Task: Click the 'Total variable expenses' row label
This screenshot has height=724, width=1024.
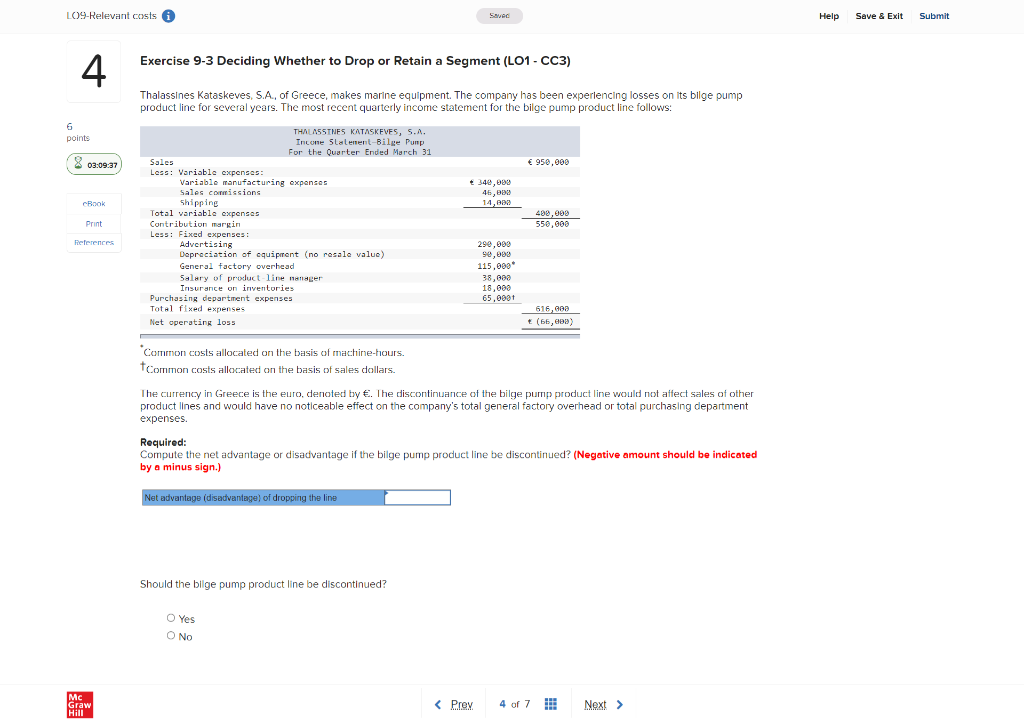Action: coord(204,213)
